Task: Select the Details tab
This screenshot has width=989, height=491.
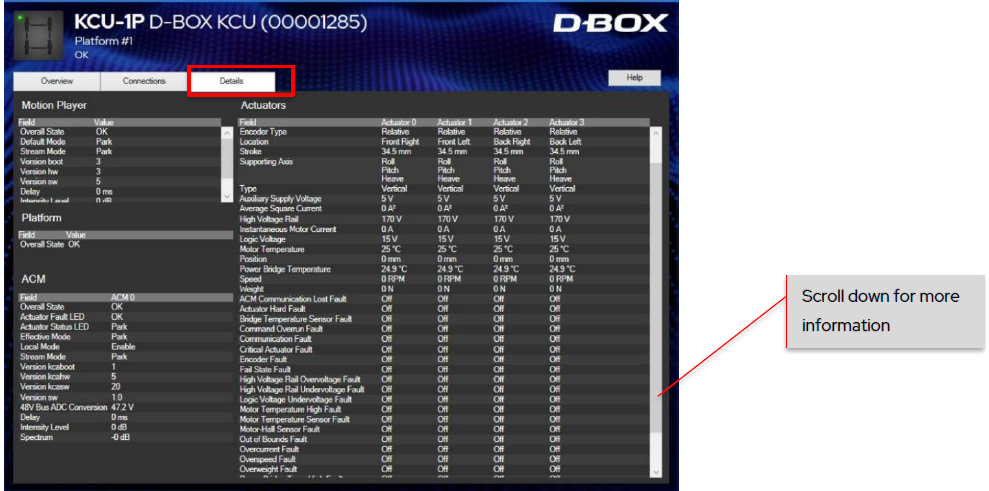Action: tap(231, 80)
